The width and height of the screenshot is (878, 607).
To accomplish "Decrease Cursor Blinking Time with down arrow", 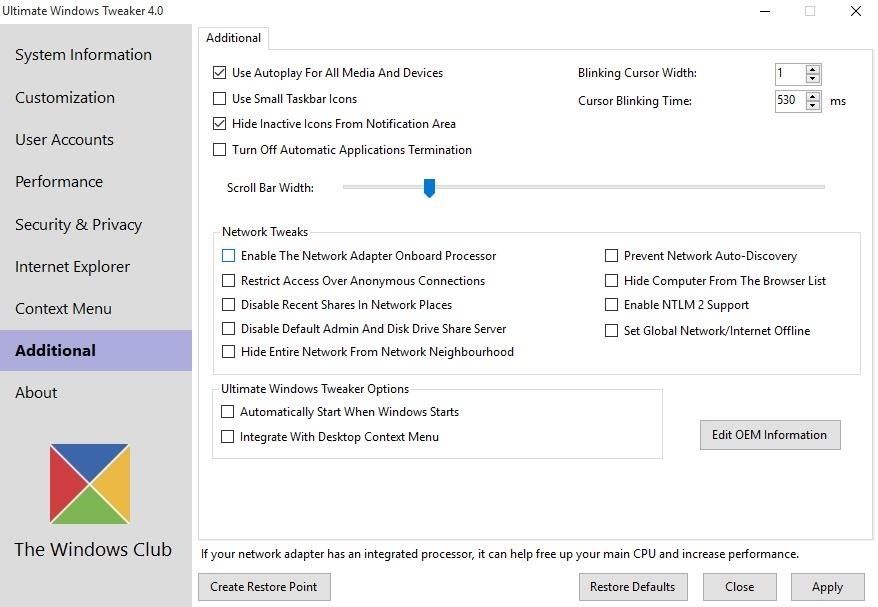I will [x=812, y=106].
